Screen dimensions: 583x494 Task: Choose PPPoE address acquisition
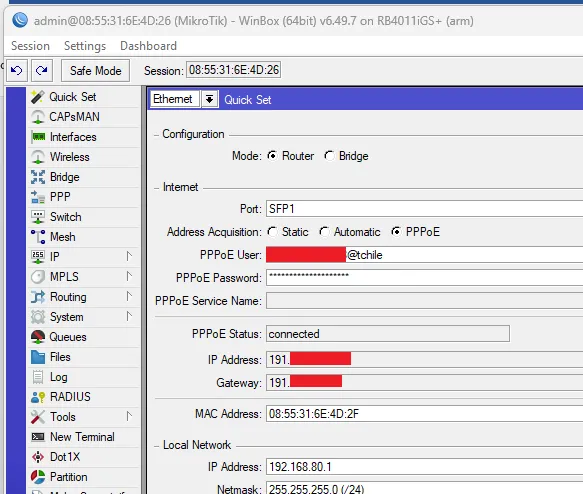(x=396, y=232)
